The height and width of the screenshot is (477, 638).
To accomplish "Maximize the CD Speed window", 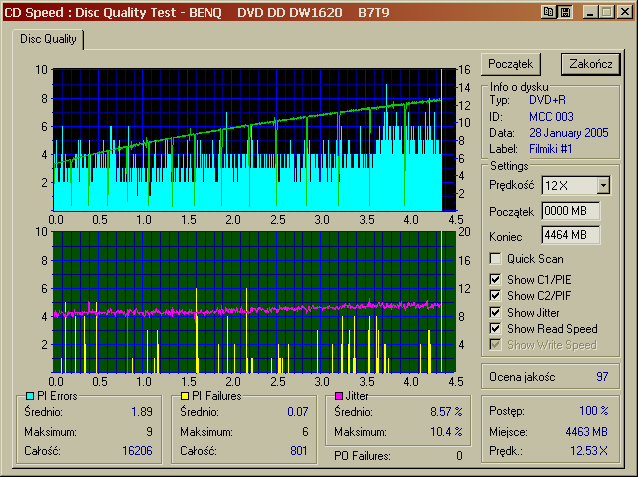I will [x=607, y=12].
